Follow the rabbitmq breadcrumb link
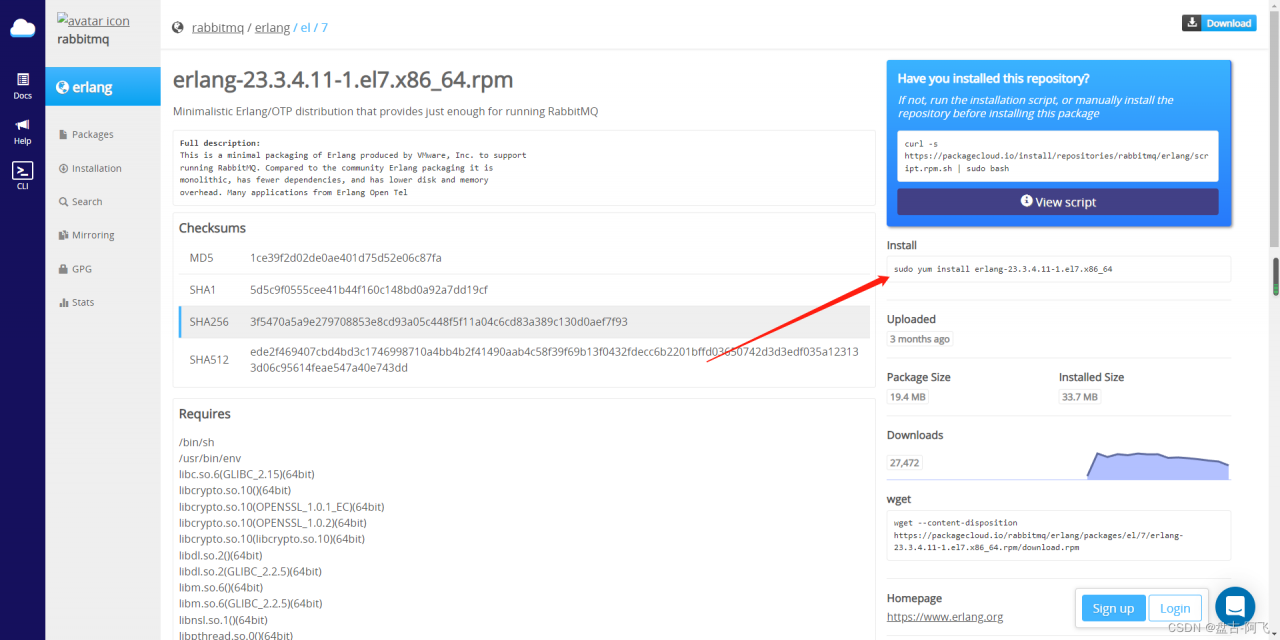The width and height of the screenshot is (1280, 640). [x=218, y=28]
